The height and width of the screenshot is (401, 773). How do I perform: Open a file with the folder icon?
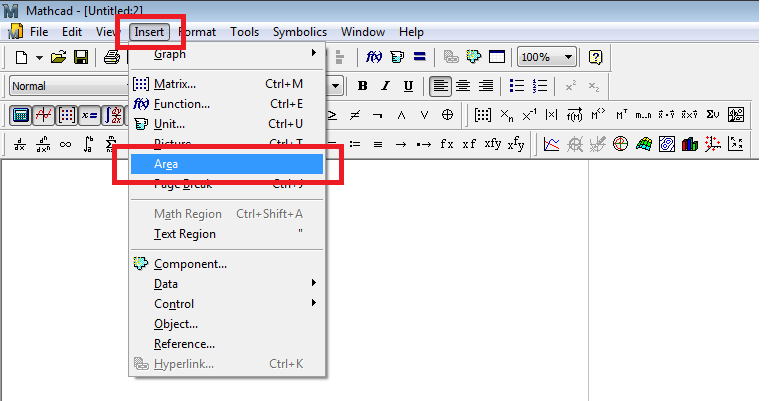pos(58,57)
